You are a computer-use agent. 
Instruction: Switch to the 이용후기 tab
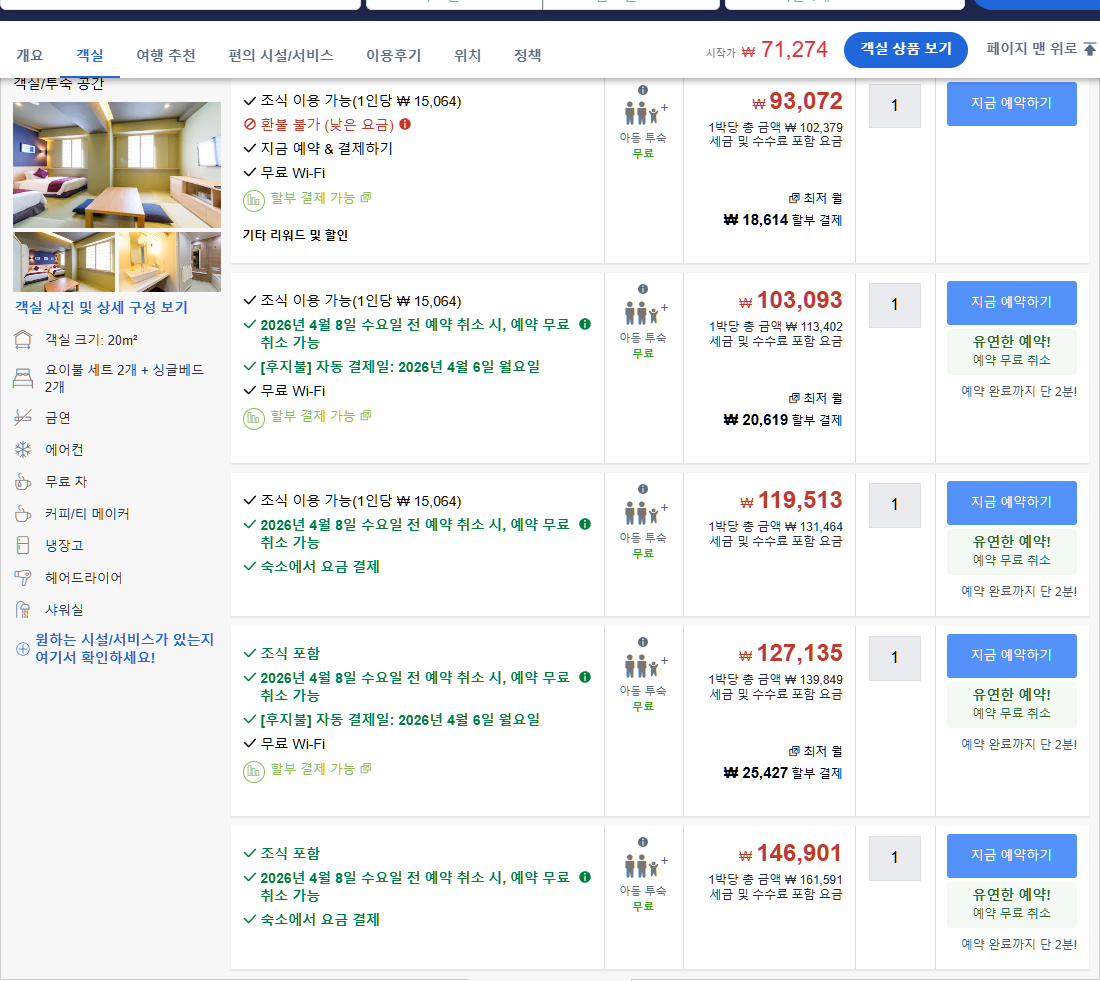point(394,55)
